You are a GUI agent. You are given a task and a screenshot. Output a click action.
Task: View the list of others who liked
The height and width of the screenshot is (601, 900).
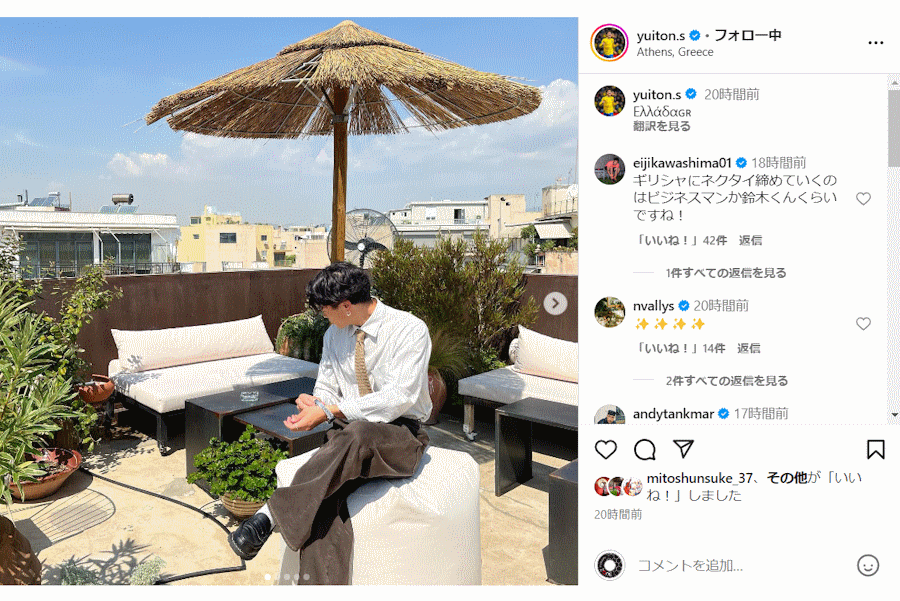tap(787, 478)
